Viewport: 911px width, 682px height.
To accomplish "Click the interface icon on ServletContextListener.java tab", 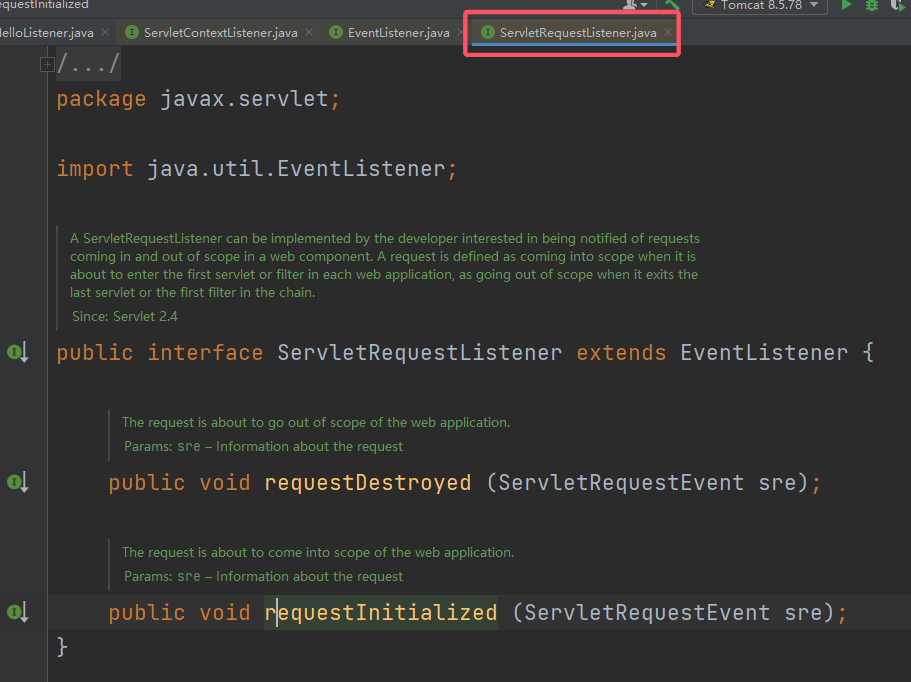I will (x=132, y=33).
